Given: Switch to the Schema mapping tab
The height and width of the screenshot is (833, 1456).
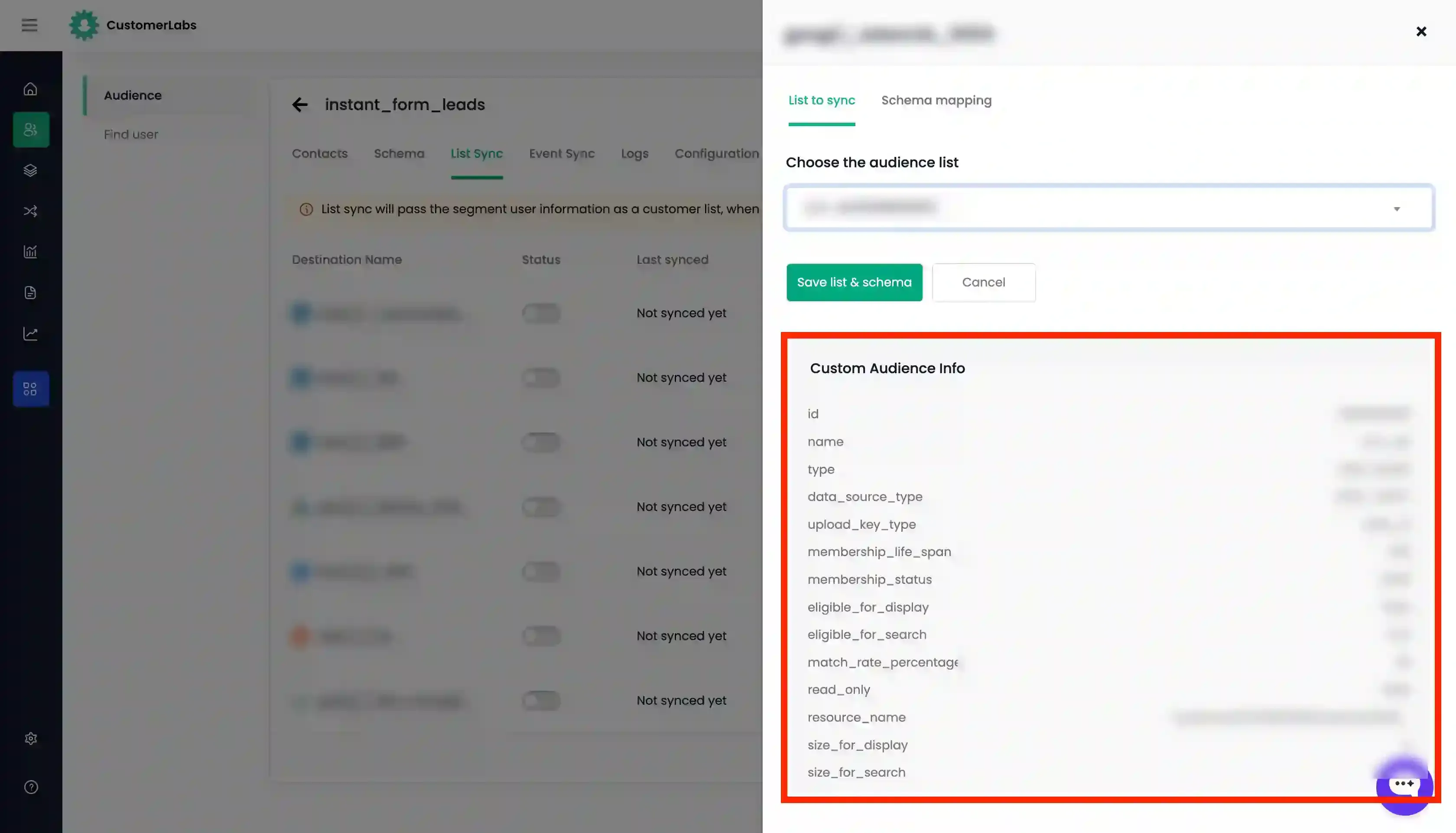Looking at the screenshot, I should click(936, 100).
